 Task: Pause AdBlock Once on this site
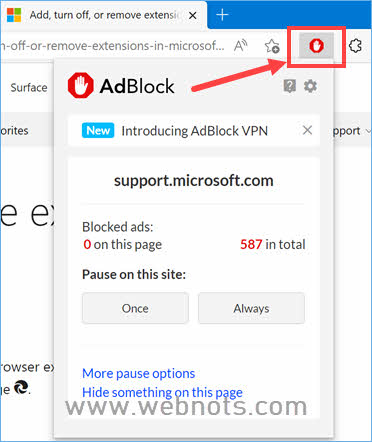(x=135, y=308)
